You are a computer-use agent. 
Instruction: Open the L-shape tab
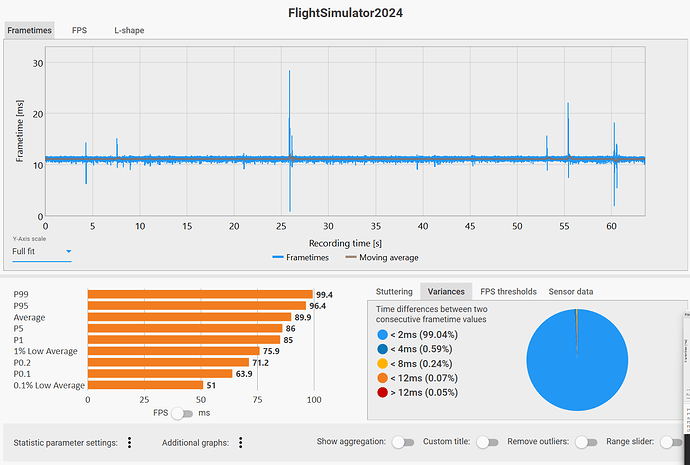[x=129, y=30]
